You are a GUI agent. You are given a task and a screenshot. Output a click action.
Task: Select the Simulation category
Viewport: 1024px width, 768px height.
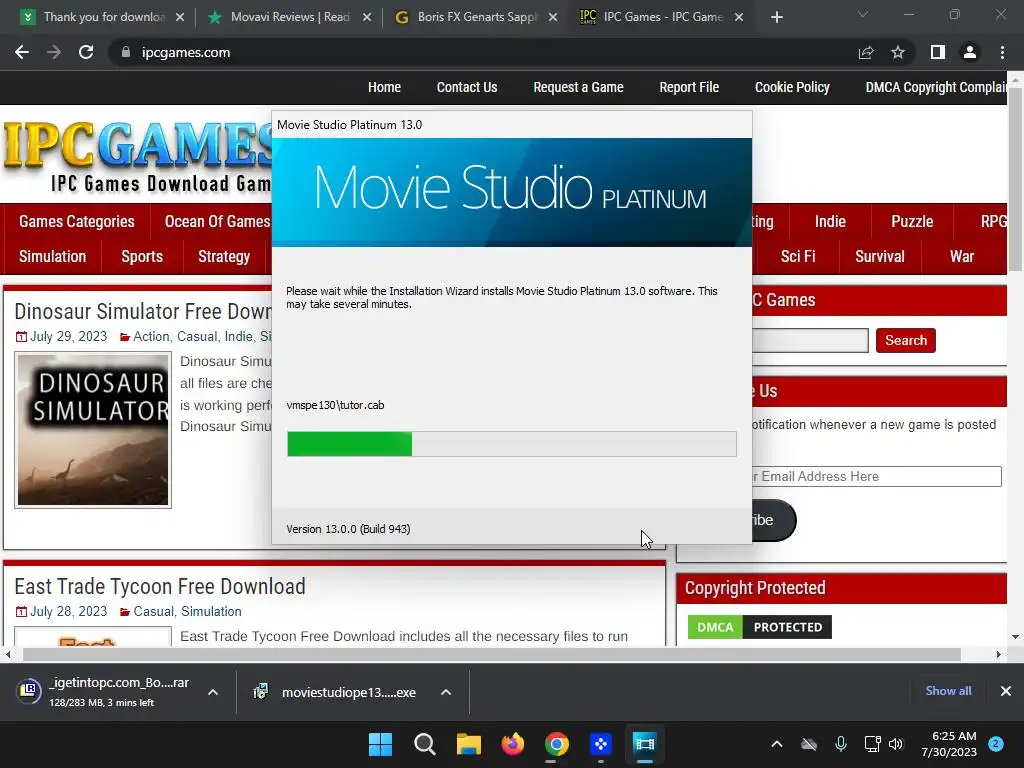[52, 257]
